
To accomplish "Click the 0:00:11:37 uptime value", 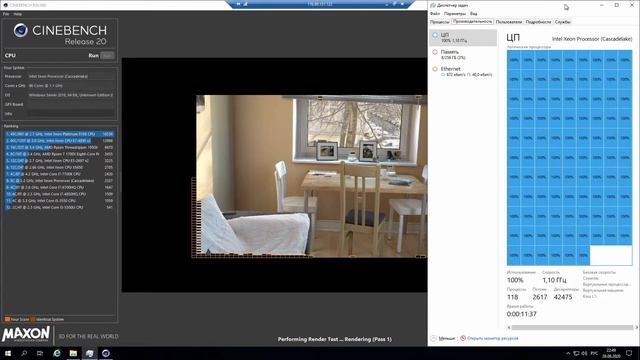I will pyautogui.click(x=522, y=314).
